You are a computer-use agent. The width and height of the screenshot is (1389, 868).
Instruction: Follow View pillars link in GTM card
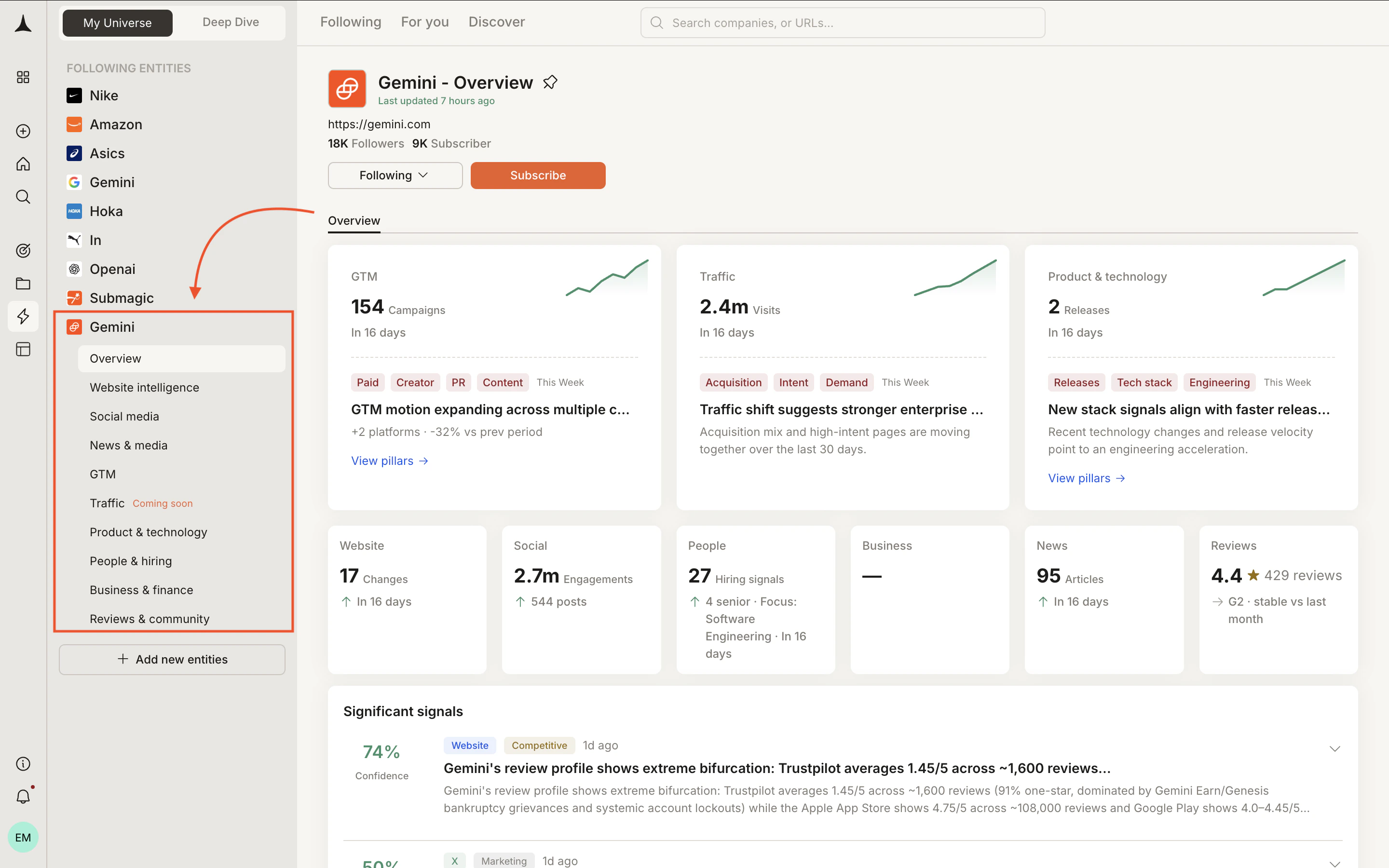390,461
